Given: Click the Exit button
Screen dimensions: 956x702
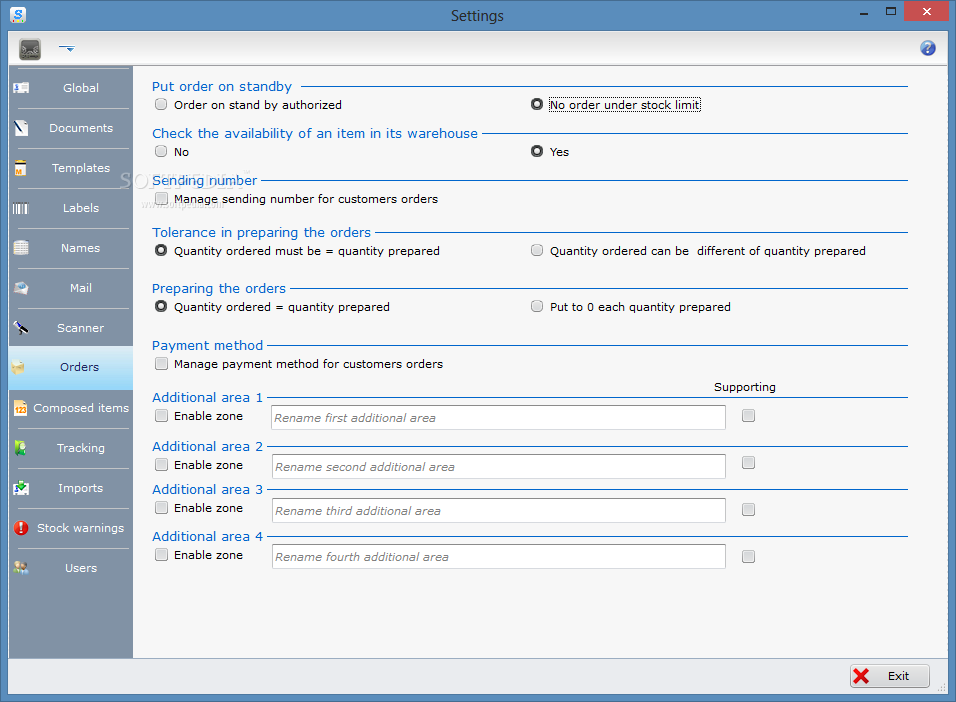Looking at the screenshot, I should [x=890, y=676].
